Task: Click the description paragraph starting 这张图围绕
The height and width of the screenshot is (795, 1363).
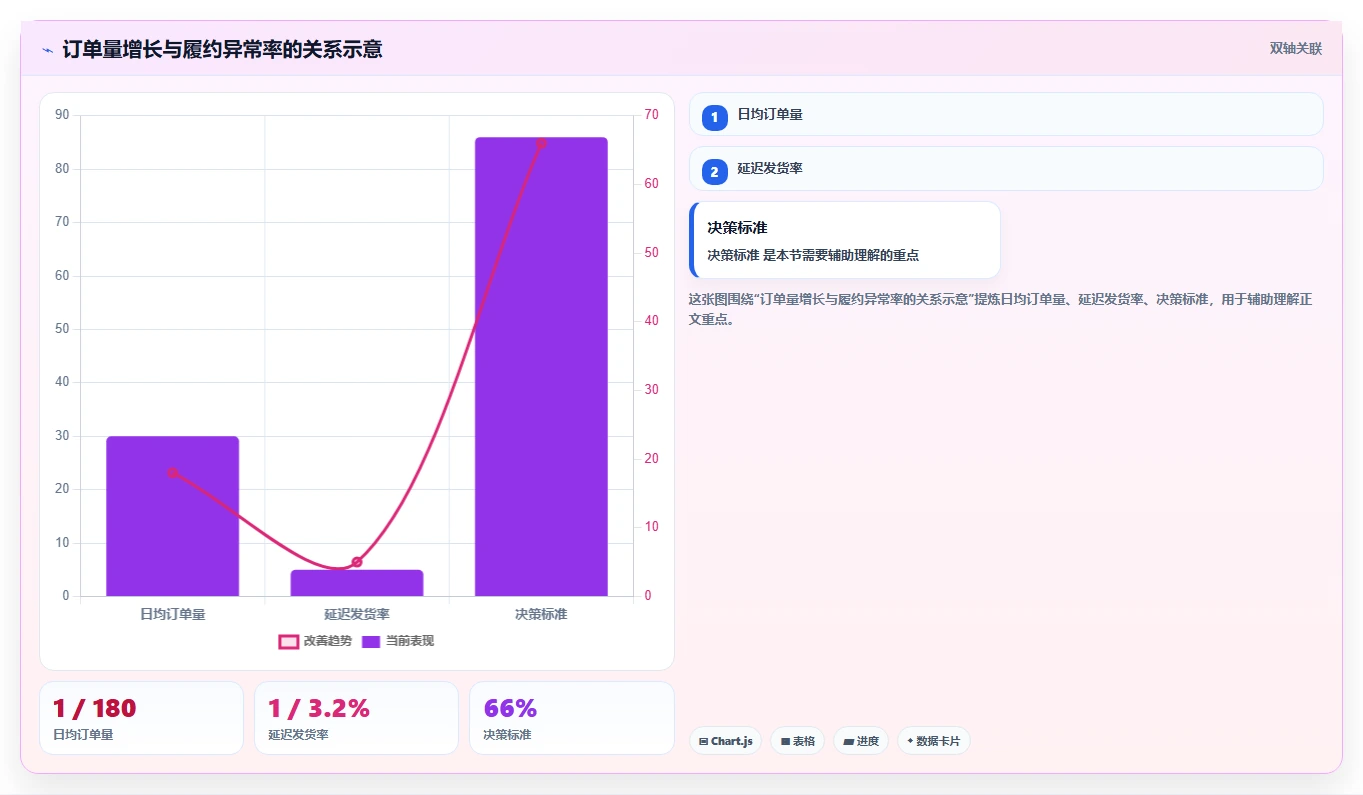Action: (x=1000, y=309)
